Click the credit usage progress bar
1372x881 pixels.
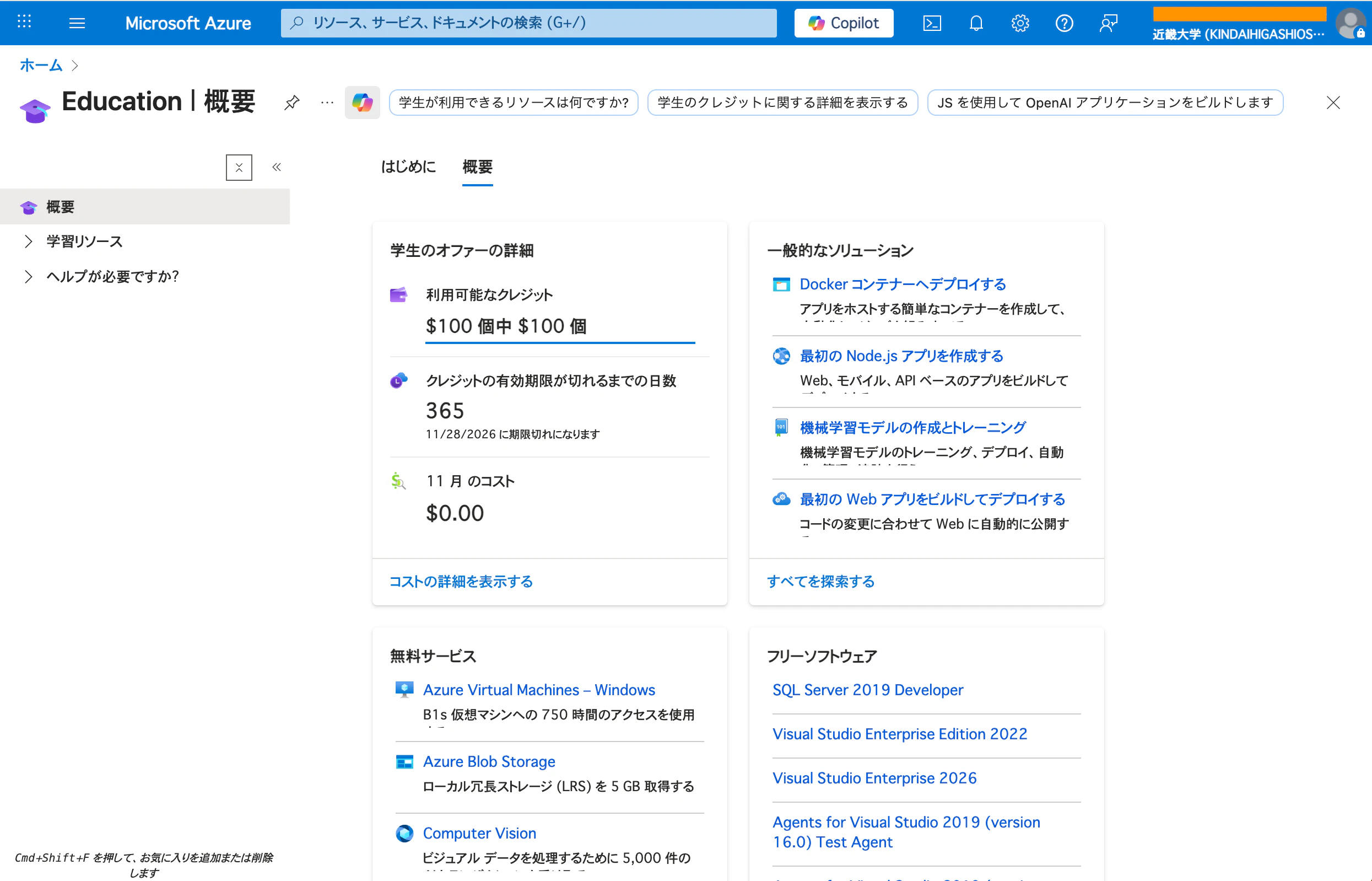click(x=560, y=343)
